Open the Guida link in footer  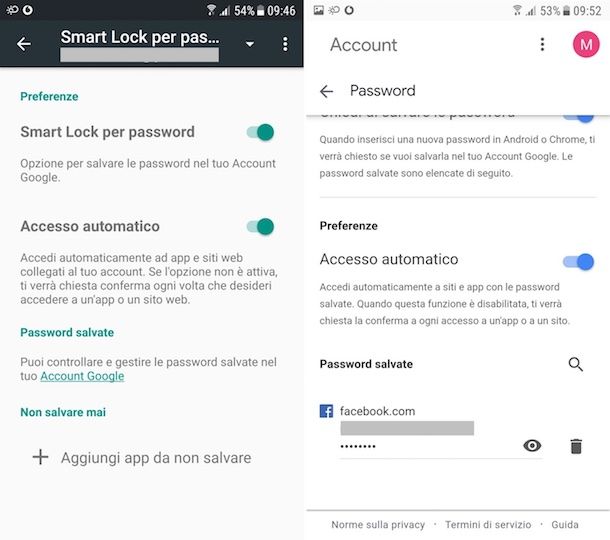(564, 524)
